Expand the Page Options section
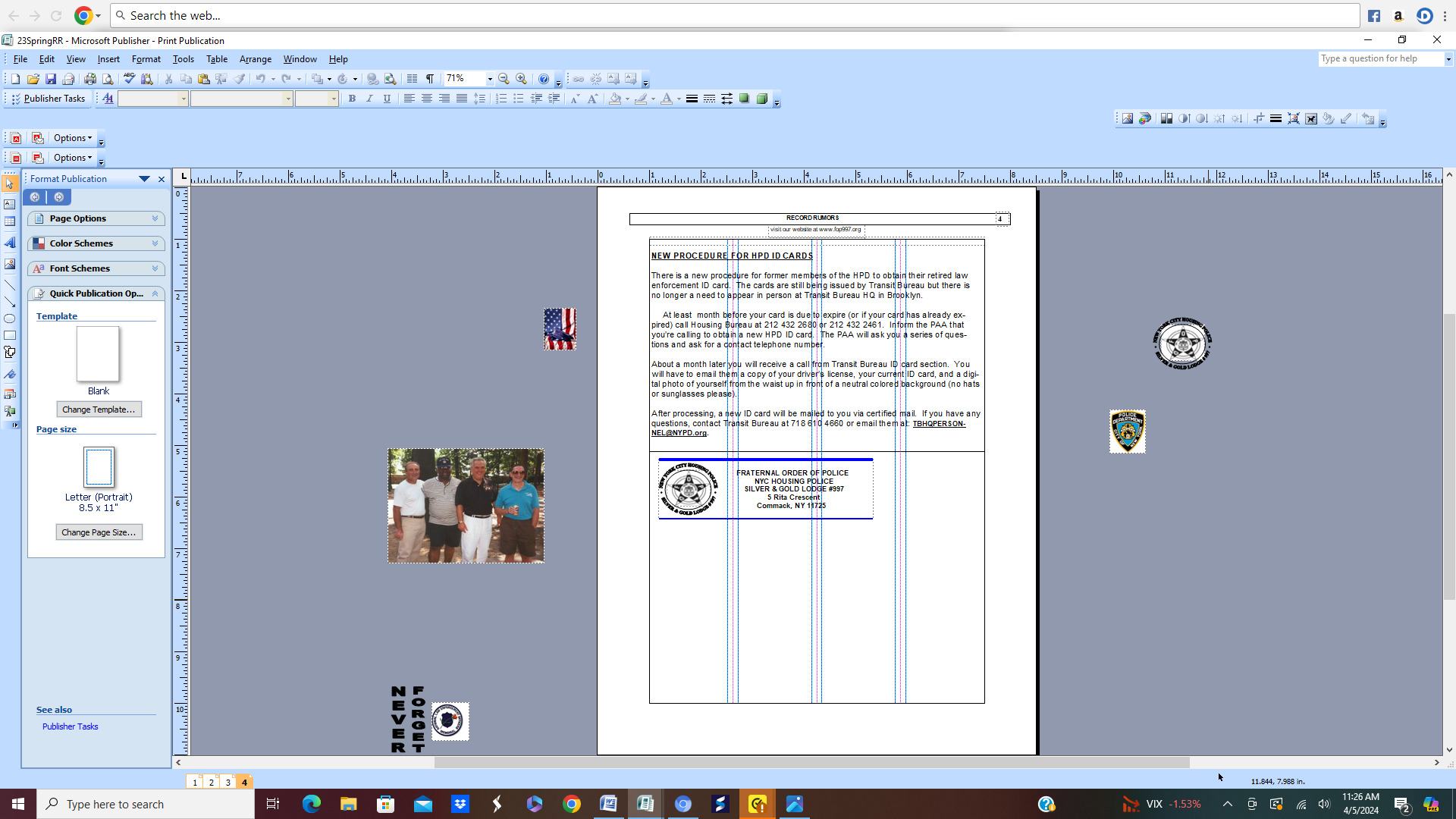The width and height of the screenshot is (1456, 819). (x=96, y=218)
